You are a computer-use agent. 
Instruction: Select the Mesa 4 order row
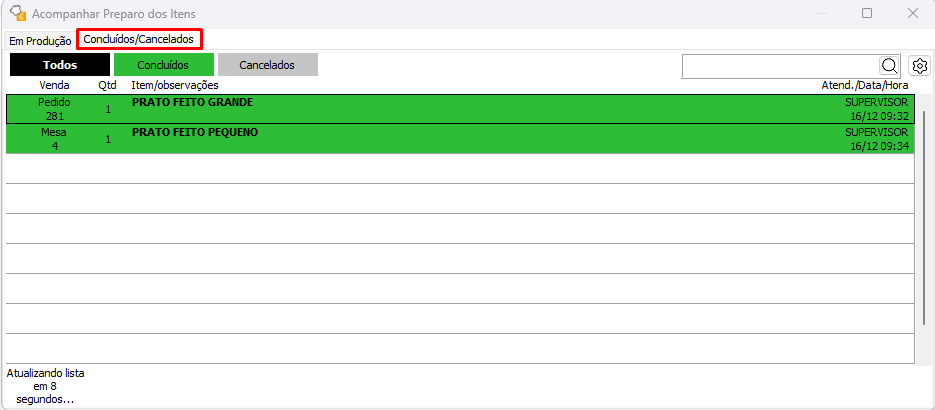tap(54, 139)
